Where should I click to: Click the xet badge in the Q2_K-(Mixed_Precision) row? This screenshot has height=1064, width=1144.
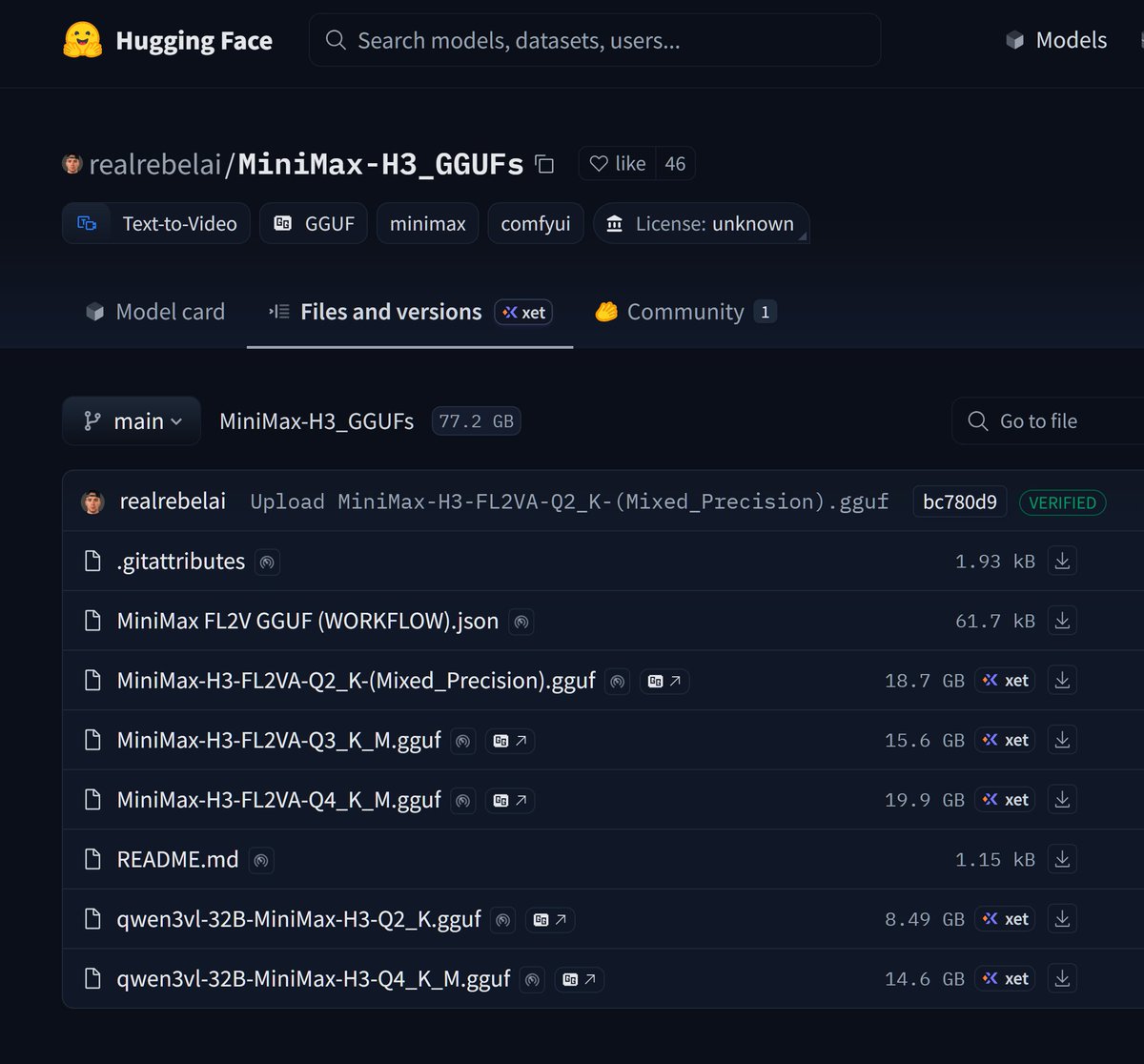coord(1005,681)
